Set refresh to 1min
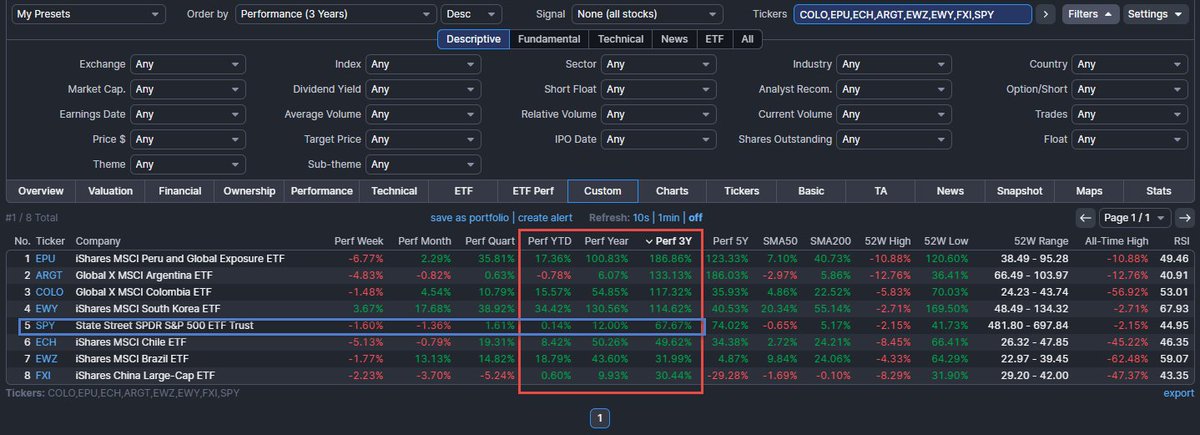Screen dimensions: 1200x435 [669, 217]
